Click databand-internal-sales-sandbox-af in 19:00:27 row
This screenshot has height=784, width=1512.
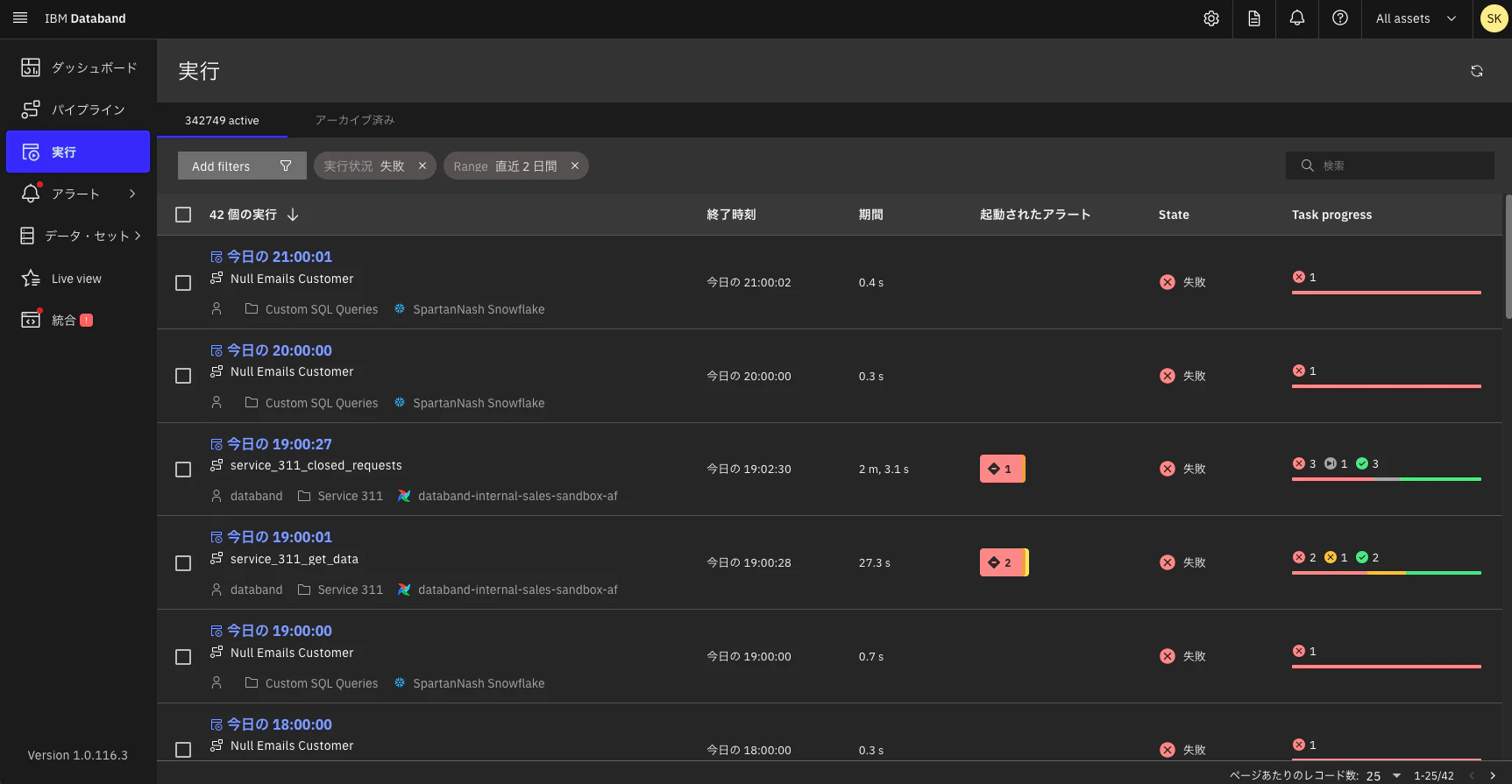pyautogui.click(x=517, y=496)
